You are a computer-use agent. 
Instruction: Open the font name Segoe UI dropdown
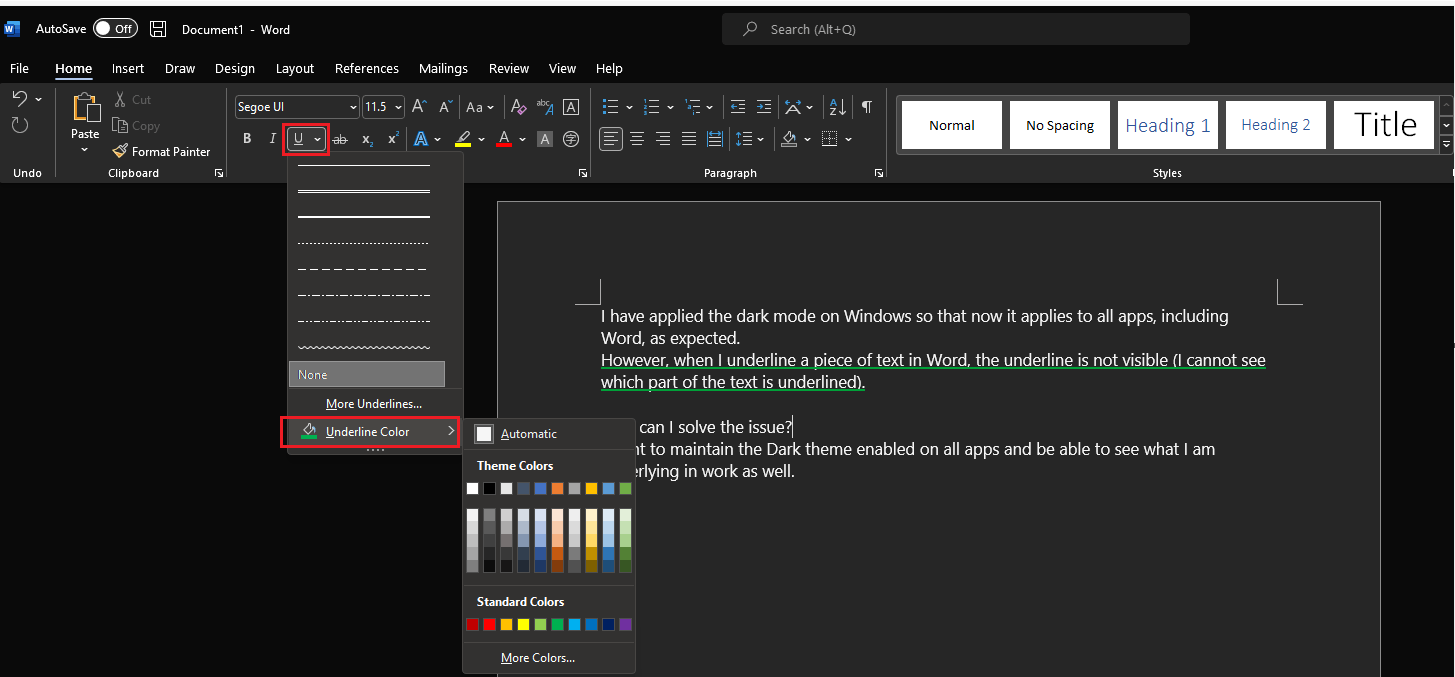click(353, 107)
